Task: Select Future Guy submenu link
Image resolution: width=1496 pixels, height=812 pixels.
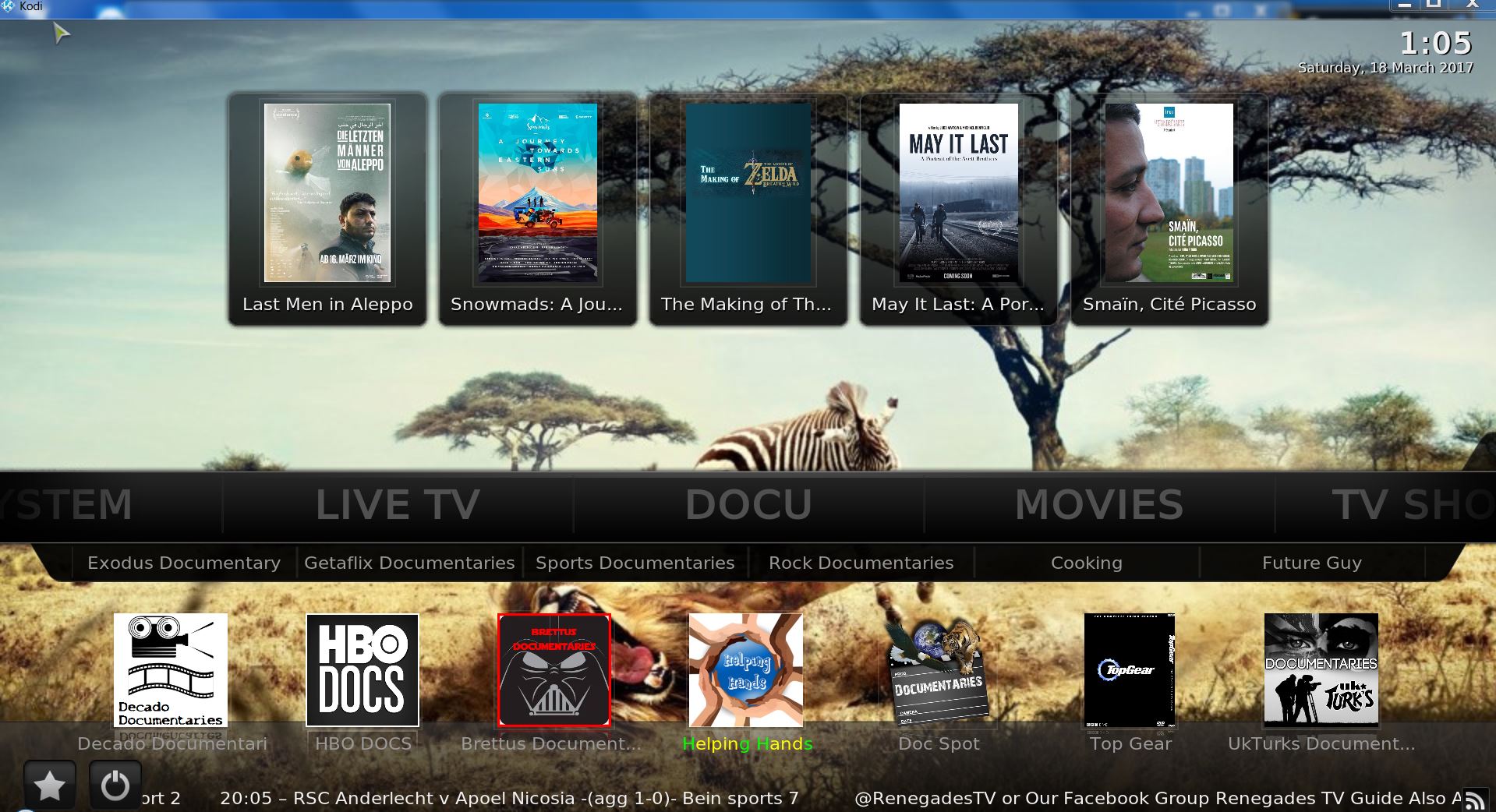Action: pyautogui.click(x=1311, y=563)
